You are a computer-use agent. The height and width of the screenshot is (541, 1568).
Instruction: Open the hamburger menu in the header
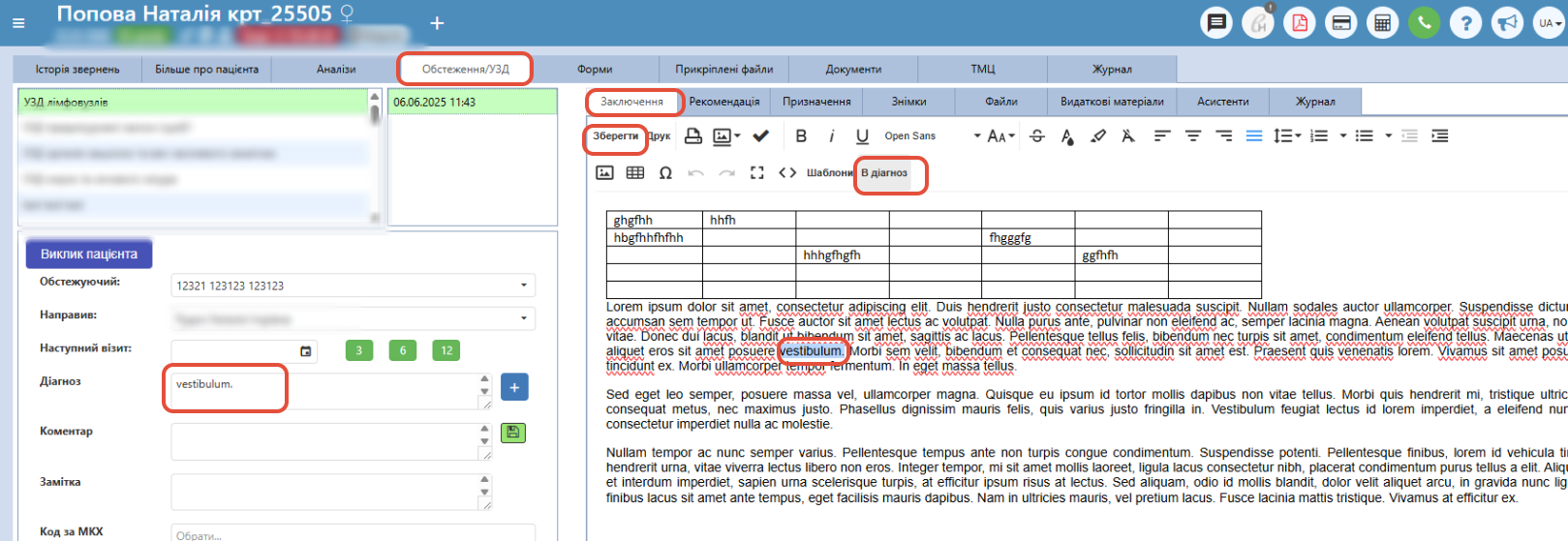click(18, 23)
